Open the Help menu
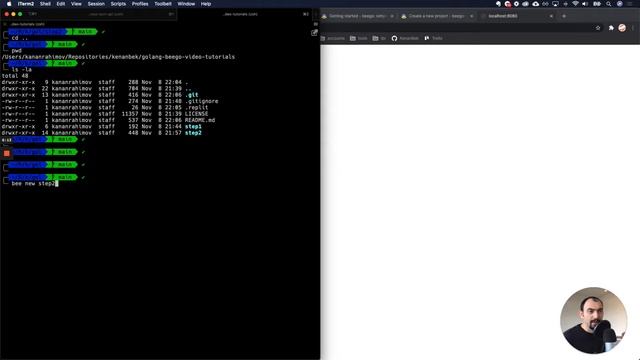 point(206,4)
